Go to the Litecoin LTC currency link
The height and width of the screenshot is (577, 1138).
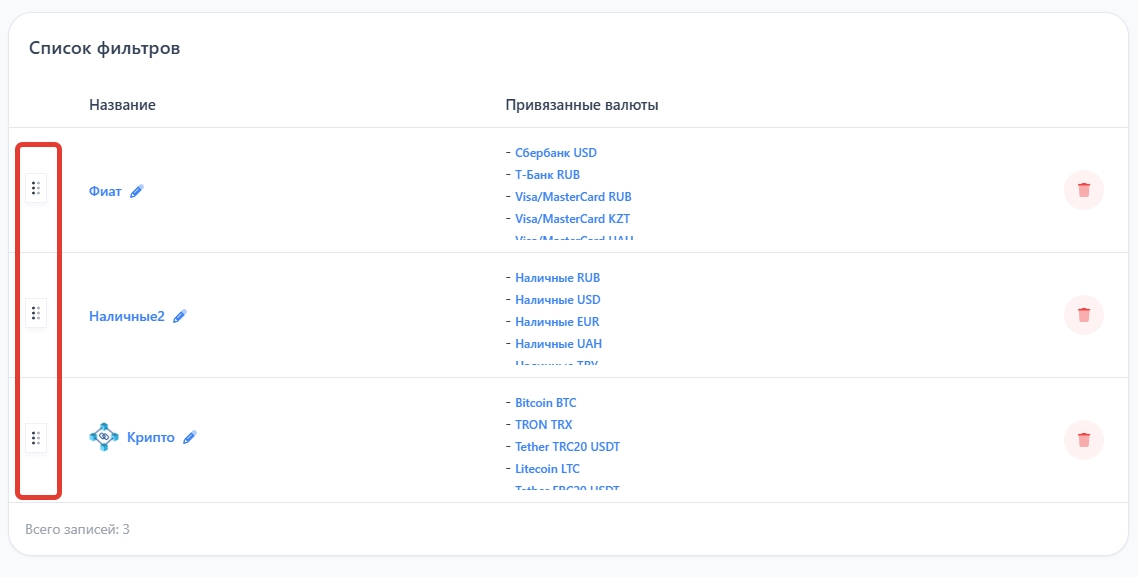tap(547, 469)
